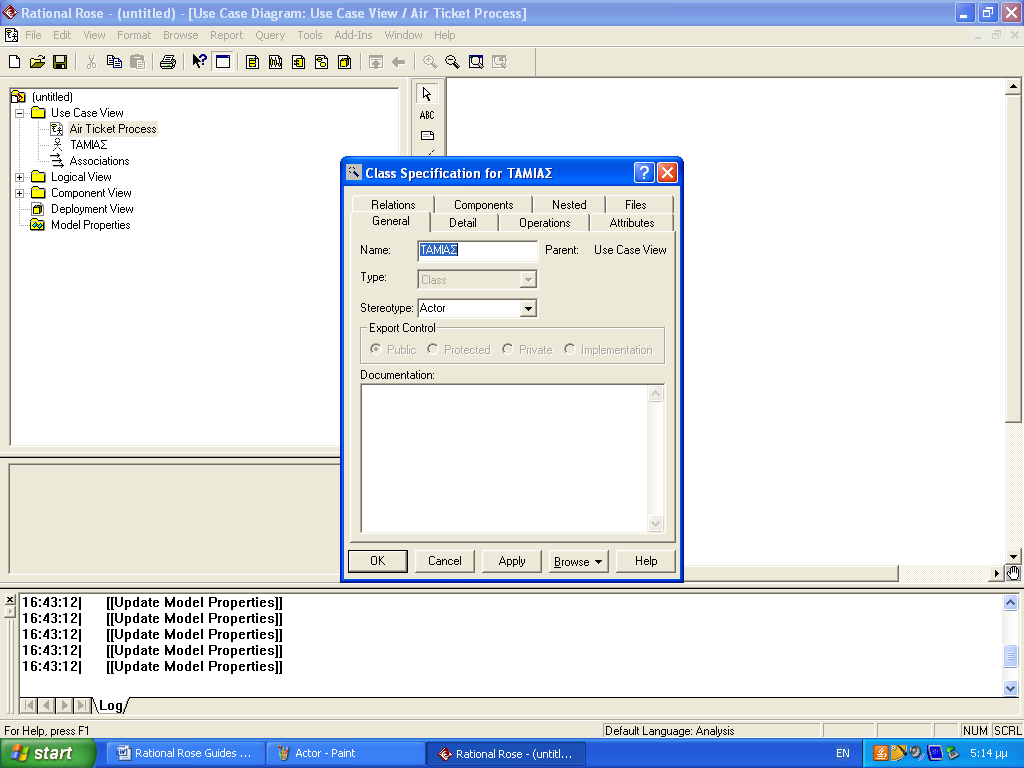Close the log window with its X

click(10, 600)
